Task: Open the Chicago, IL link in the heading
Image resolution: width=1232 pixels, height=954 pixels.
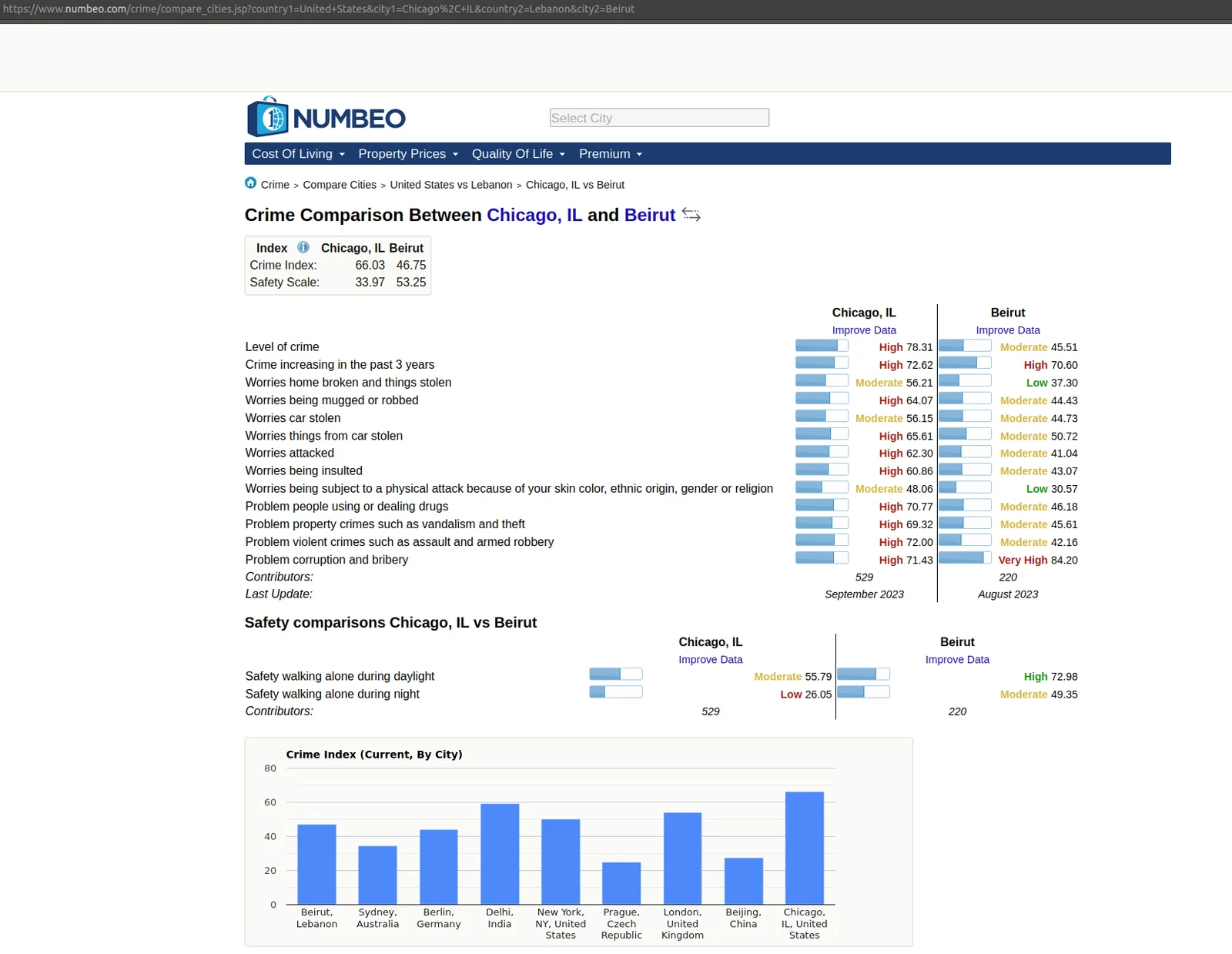Action: click(x=534, y=215)
